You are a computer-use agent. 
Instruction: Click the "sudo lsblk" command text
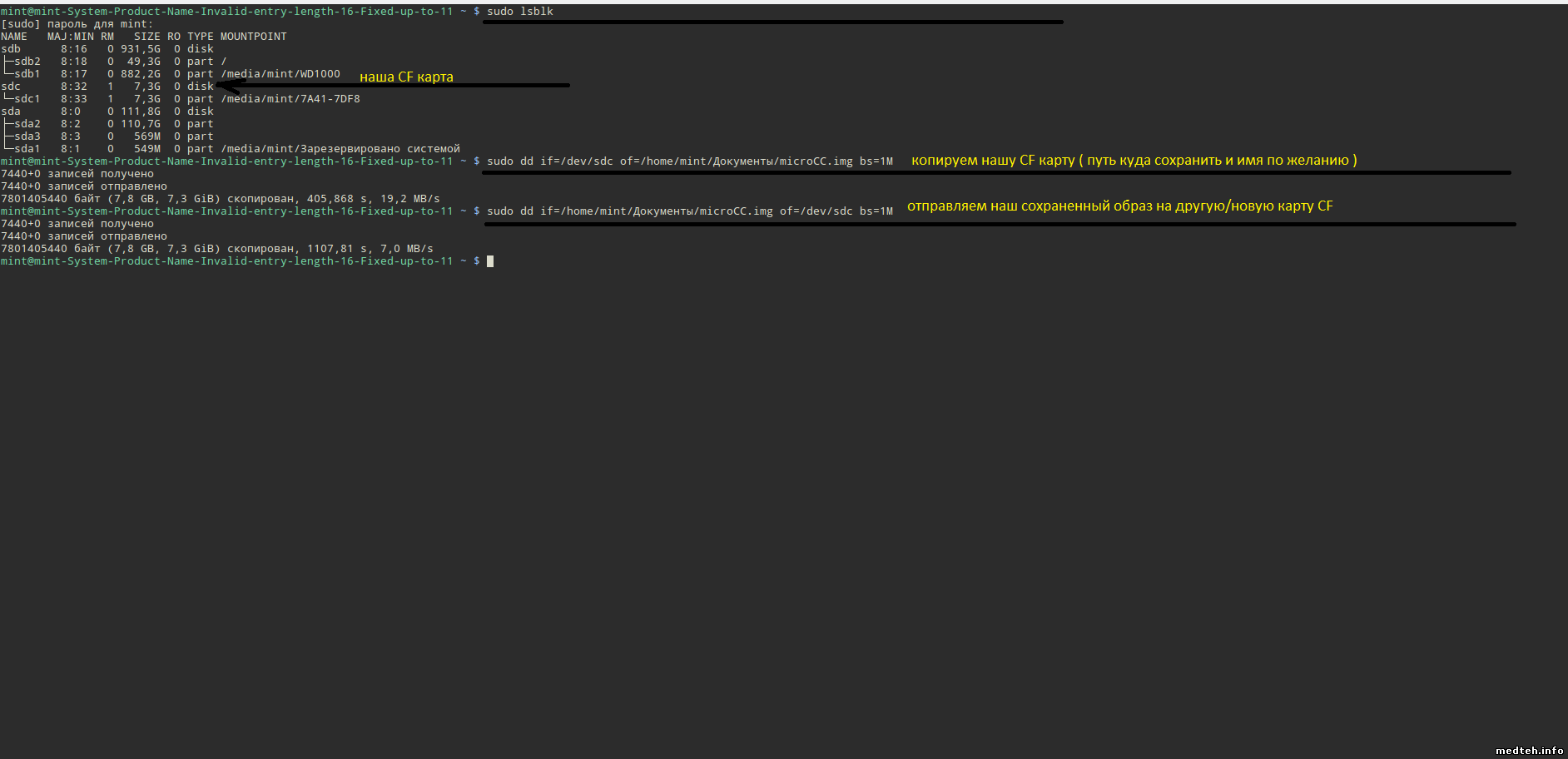(x=519, y=12)
